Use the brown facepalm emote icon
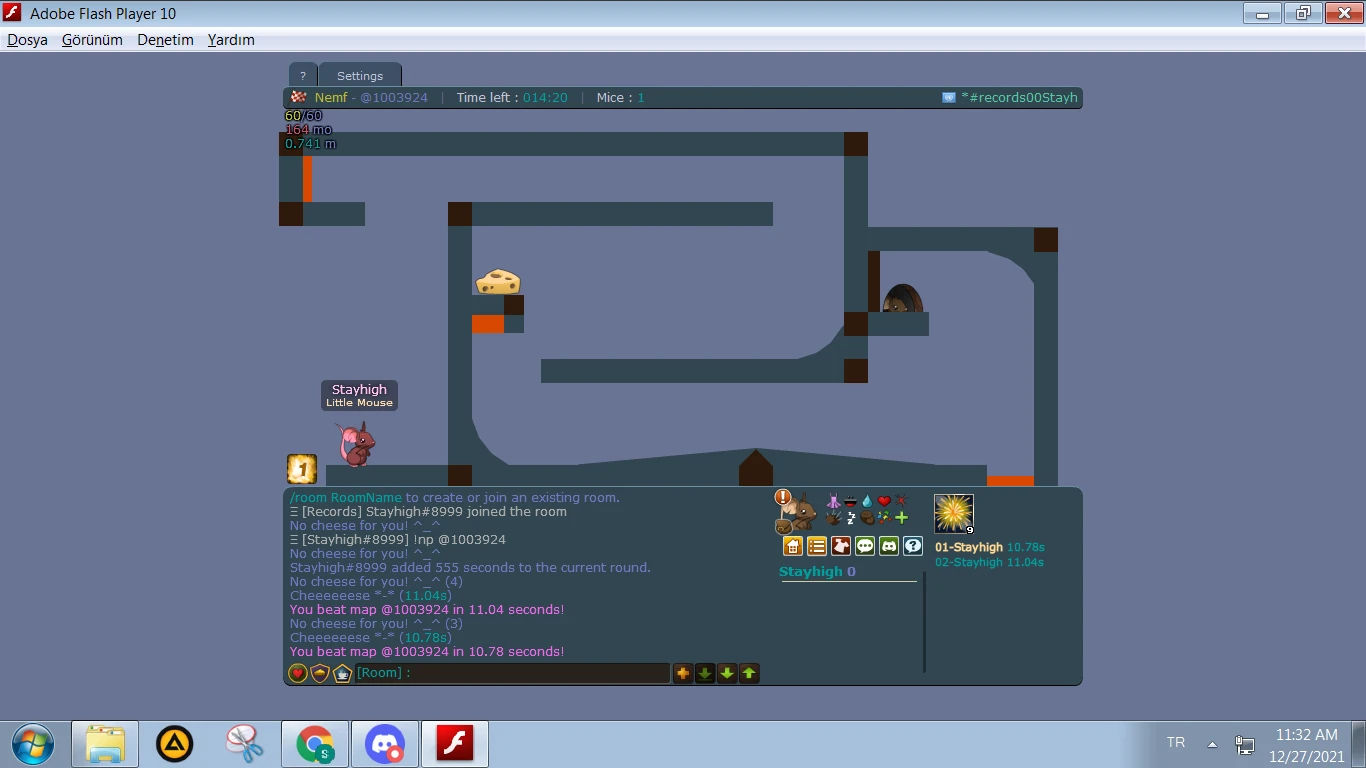This screenshot has width=1366, height=768. tap(867, 518)
